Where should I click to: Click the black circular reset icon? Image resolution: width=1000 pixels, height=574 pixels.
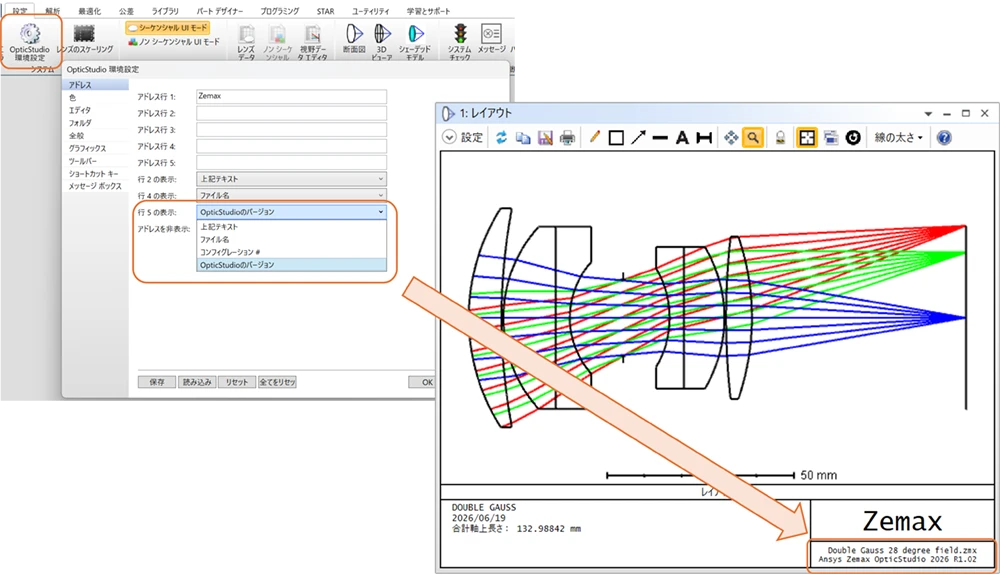pyautogui.click(x=853, y=137)
